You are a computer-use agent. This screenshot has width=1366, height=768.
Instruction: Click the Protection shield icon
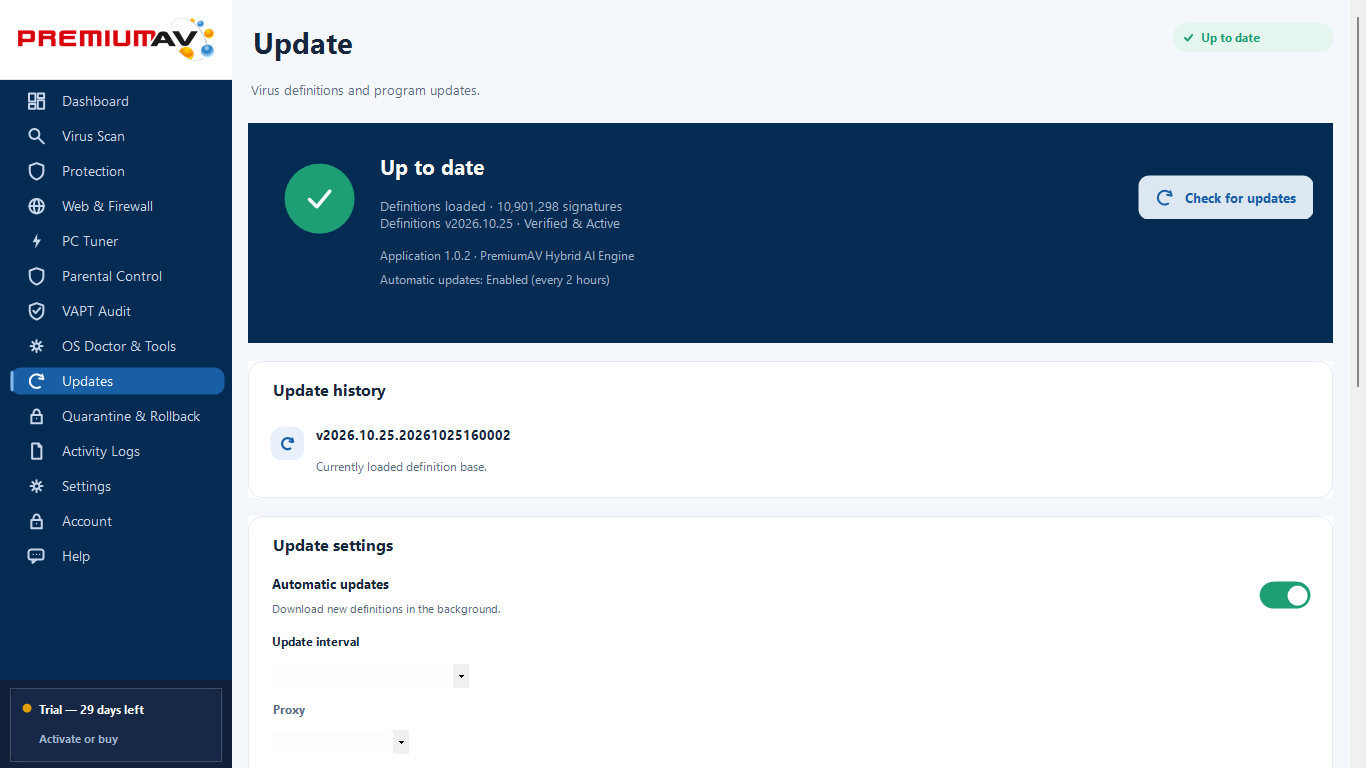[x=37, y=171]
